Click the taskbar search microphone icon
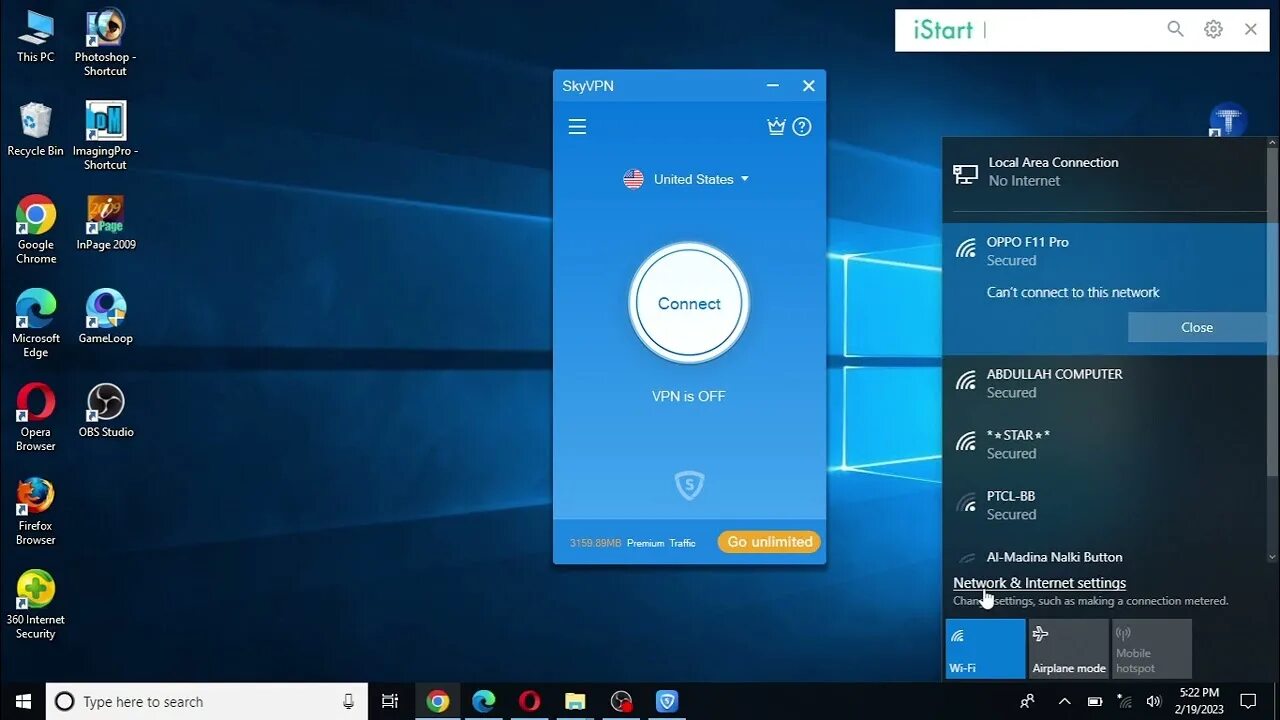This screenshot has height=720, width=1280. click(348, 701)
